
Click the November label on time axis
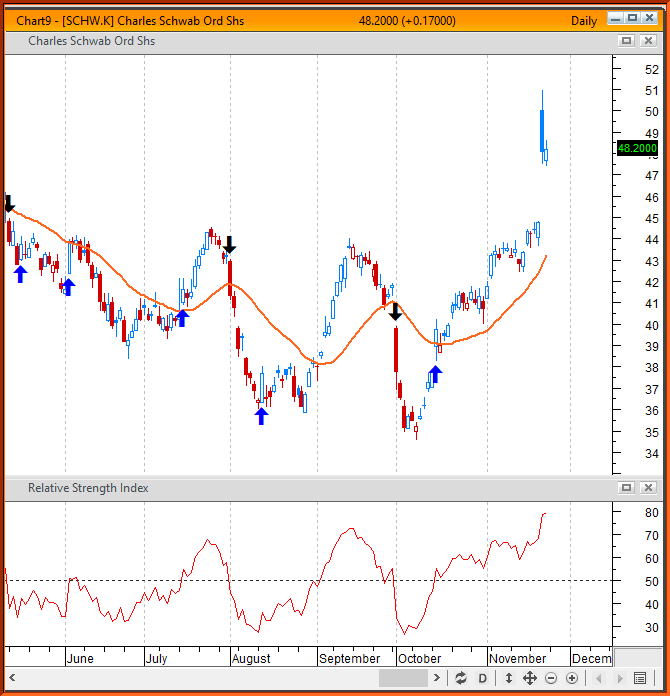coord(517,658)
